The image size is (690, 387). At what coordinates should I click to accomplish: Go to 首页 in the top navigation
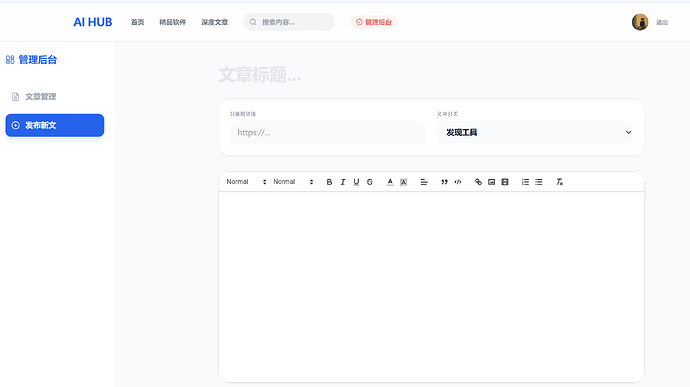coord(137,22)
